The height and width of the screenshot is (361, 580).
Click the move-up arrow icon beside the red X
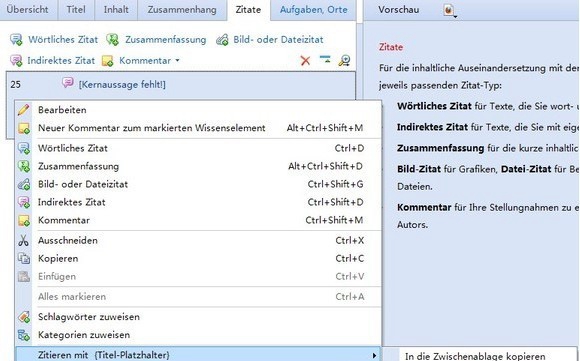pyautogui.click(x=325, y=59)
